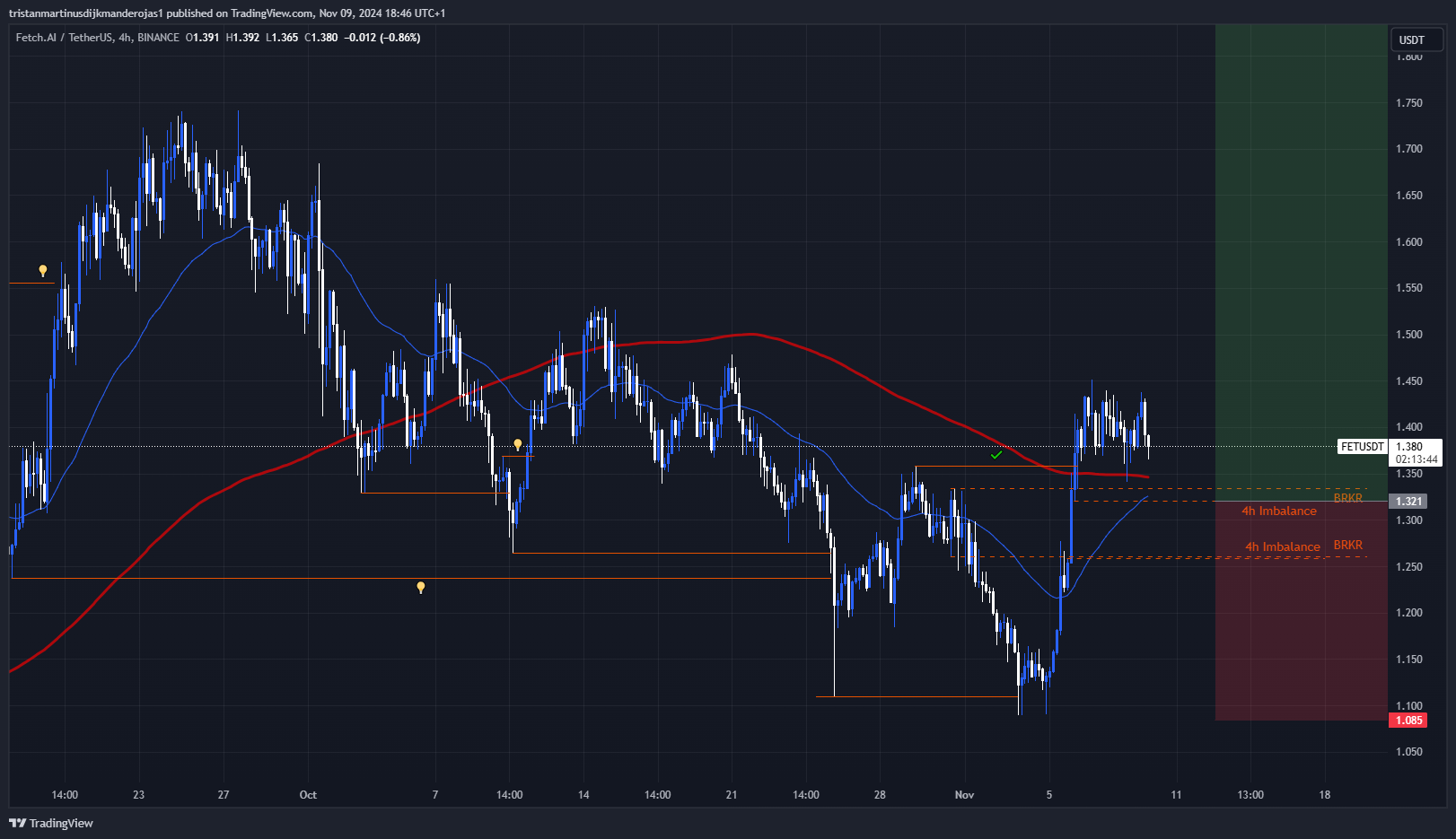Select the upper 4h Imbalance text label
Viewport: 1456px width, 839px height.
tap(1279, 511)
